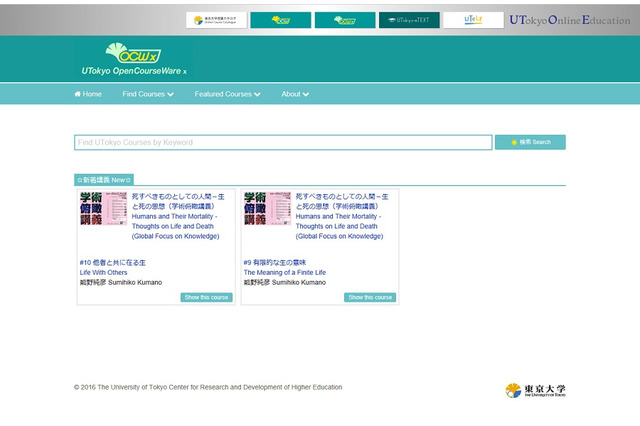The height and width of the screenshot is (426, 640).
Task: Click the 東京大学 University of Tokyo footer logo
Action: (535, 390)
